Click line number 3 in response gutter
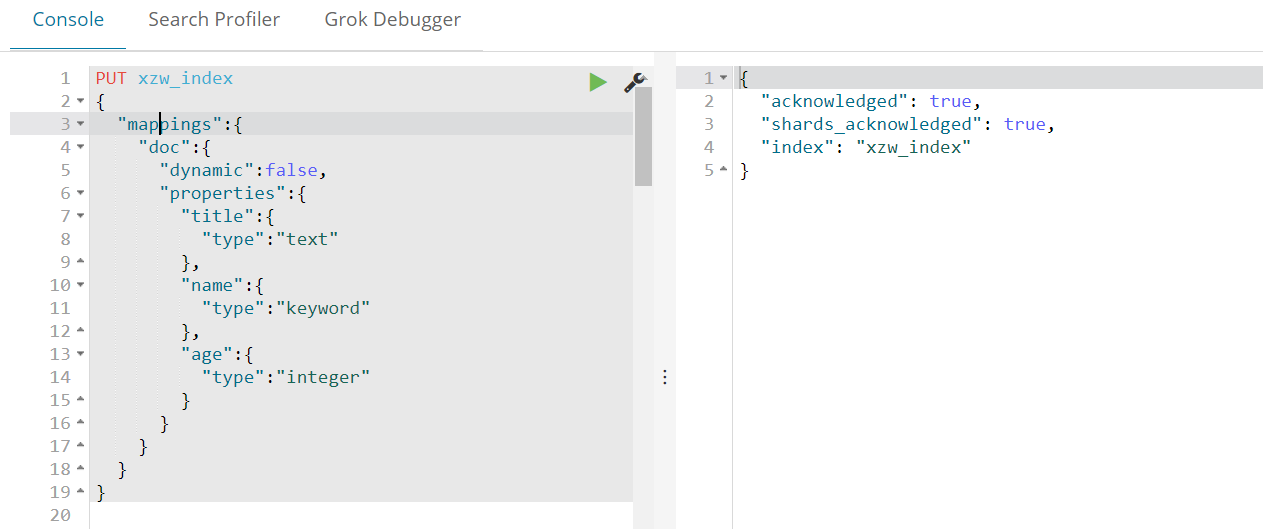The height and width of the screenshot is (529, 1263). (709, 124)
